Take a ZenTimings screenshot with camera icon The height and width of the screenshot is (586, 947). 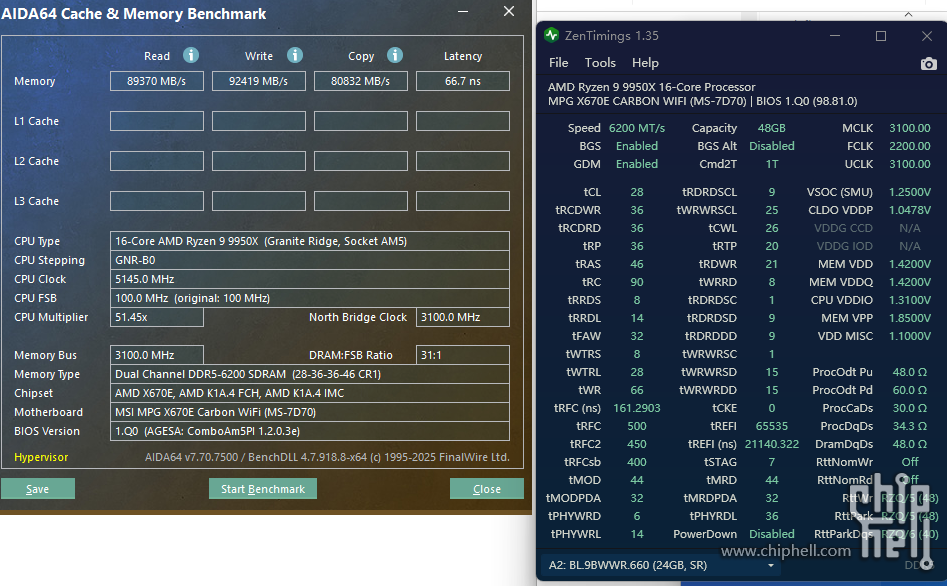pyautogui.click(x=928, y=63)
